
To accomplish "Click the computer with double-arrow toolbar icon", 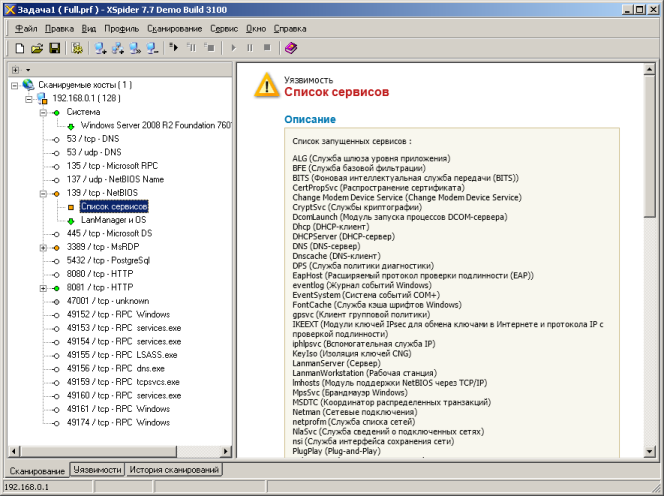I will [135, 48].
